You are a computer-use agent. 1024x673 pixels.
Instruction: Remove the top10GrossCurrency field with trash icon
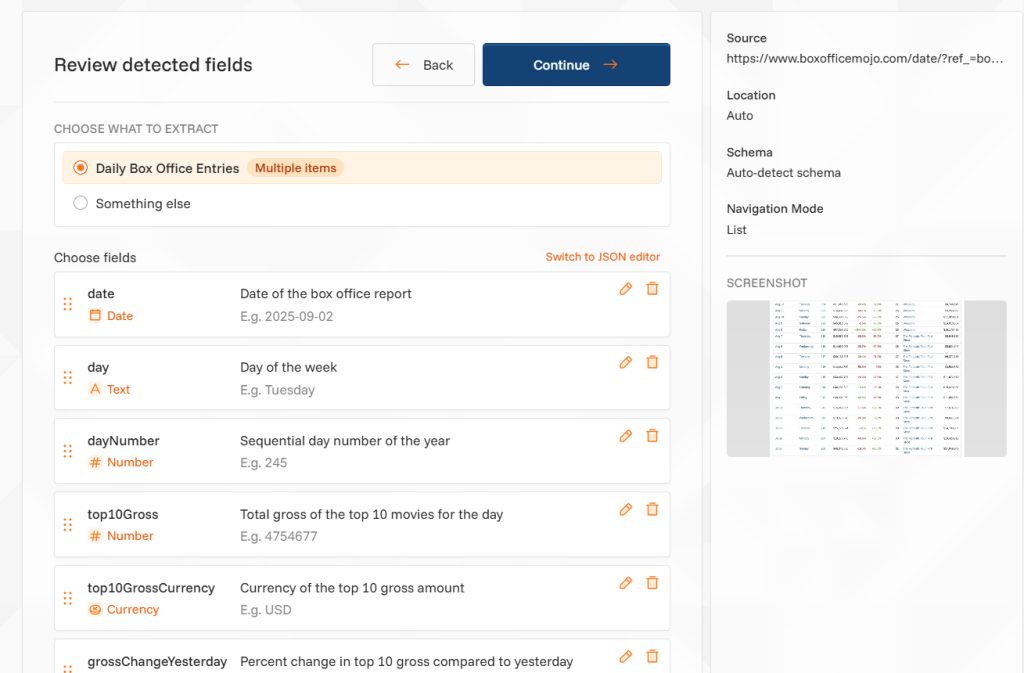click(x=652, y=583)
